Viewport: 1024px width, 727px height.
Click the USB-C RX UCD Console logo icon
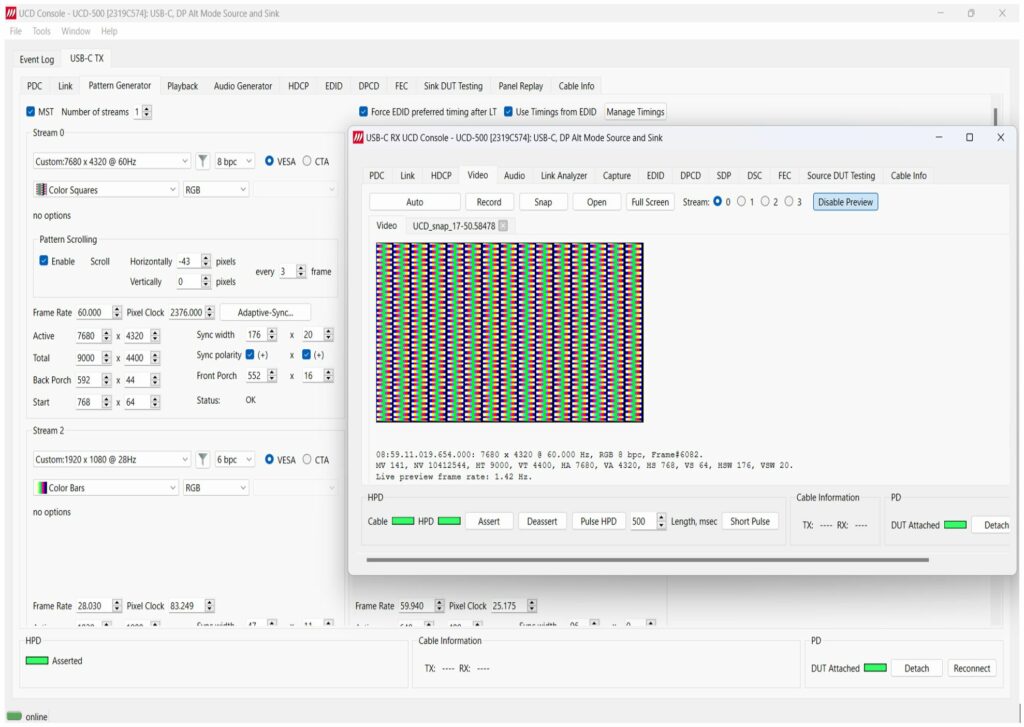click(x=358, y=138)
